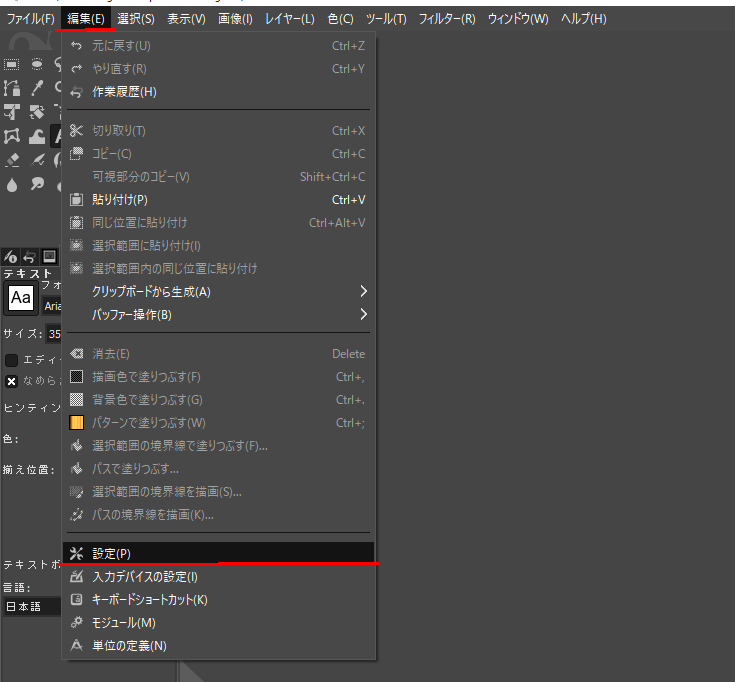
Task: Select the Paths tool in toolbox
Action: click(12, 88)
